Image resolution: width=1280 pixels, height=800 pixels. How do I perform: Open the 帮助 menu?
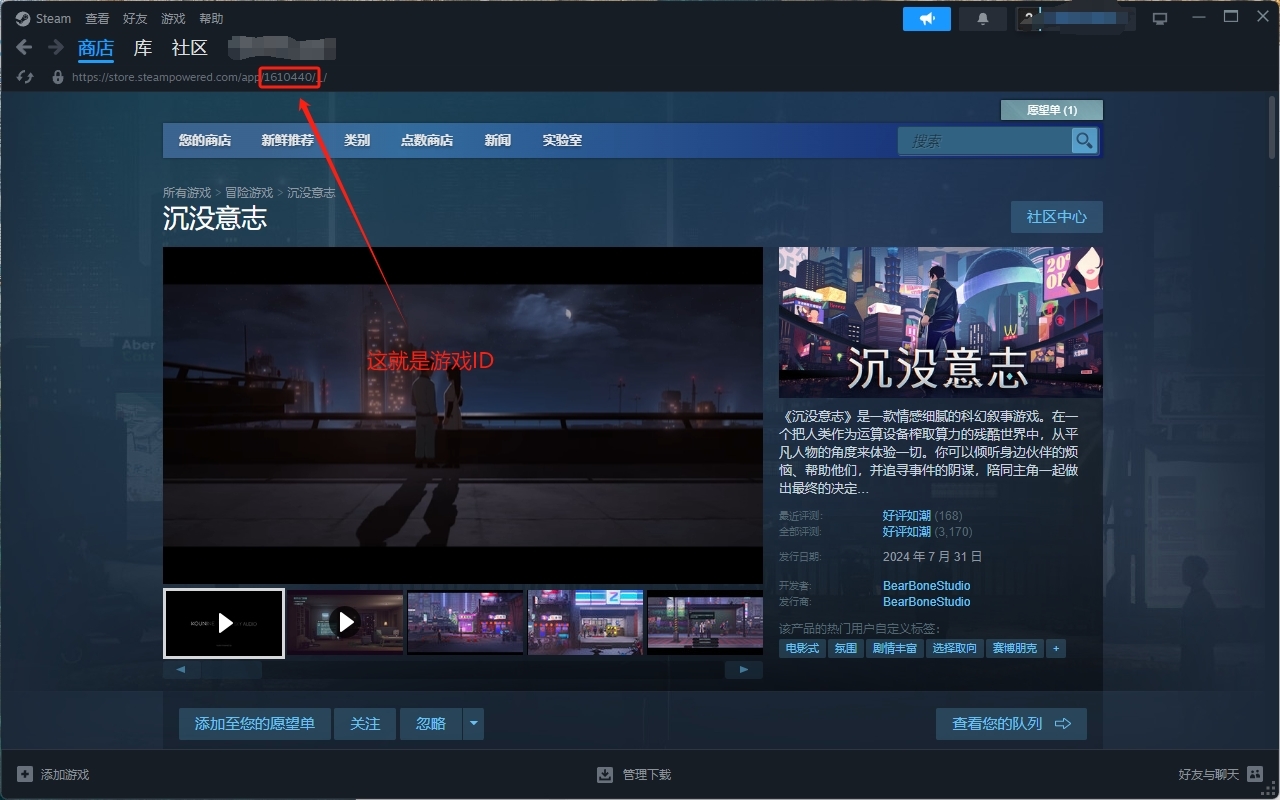click(x=211, y=18)
